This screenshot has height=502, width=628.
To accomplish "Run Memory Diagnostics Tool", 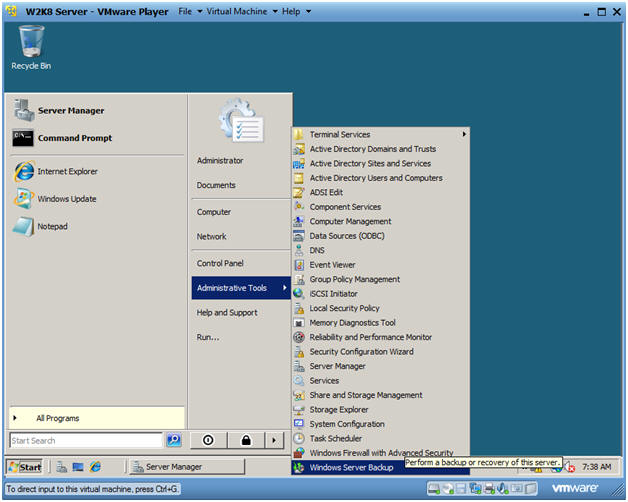I will coord(380,323).
